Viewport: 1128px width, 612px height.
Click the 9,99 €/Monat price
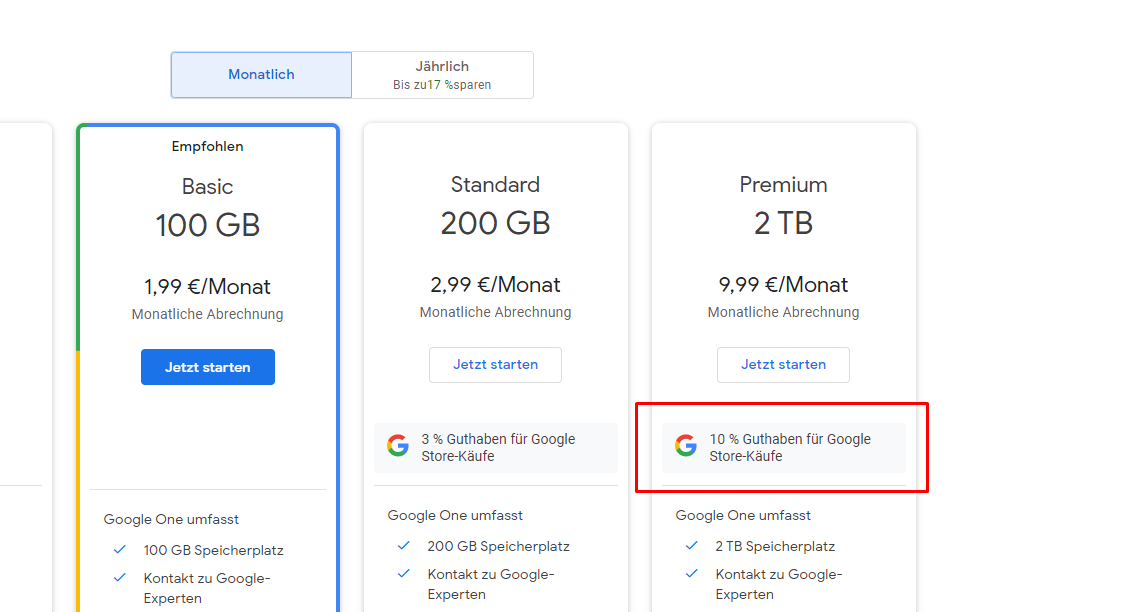tap(783, 285)
